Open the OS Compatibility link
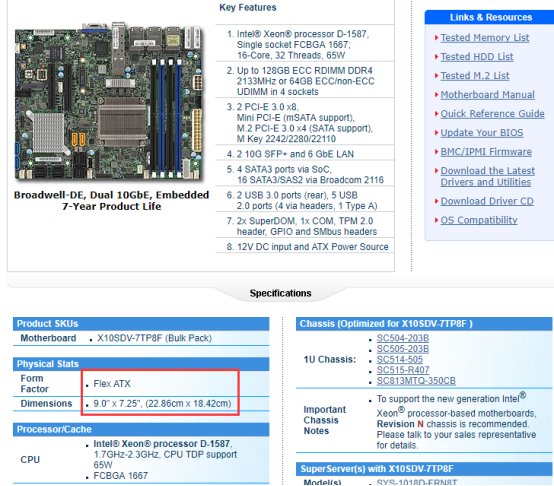The width and height of the screenshot is (554, 486). click(478, 220)
